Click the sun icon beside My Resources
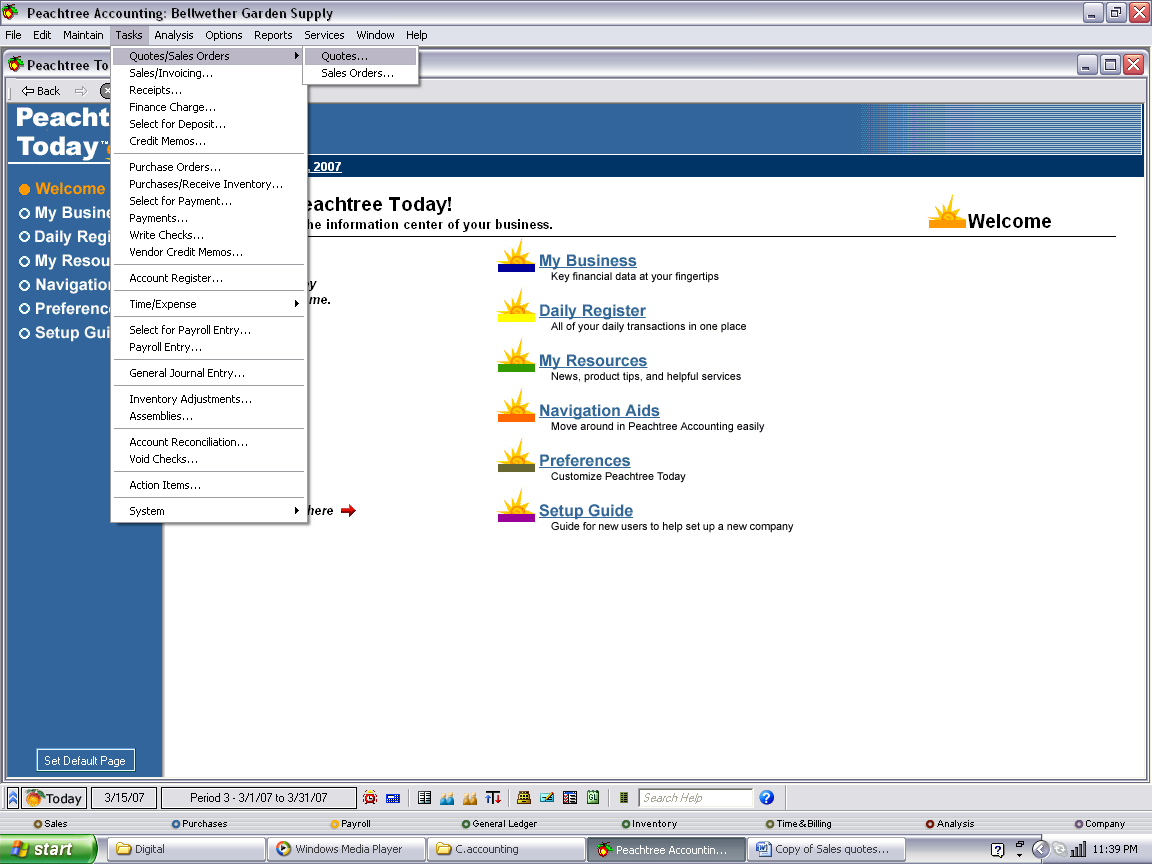The image size is (1152, 864). pyautogui.click(x=516, y=356)
